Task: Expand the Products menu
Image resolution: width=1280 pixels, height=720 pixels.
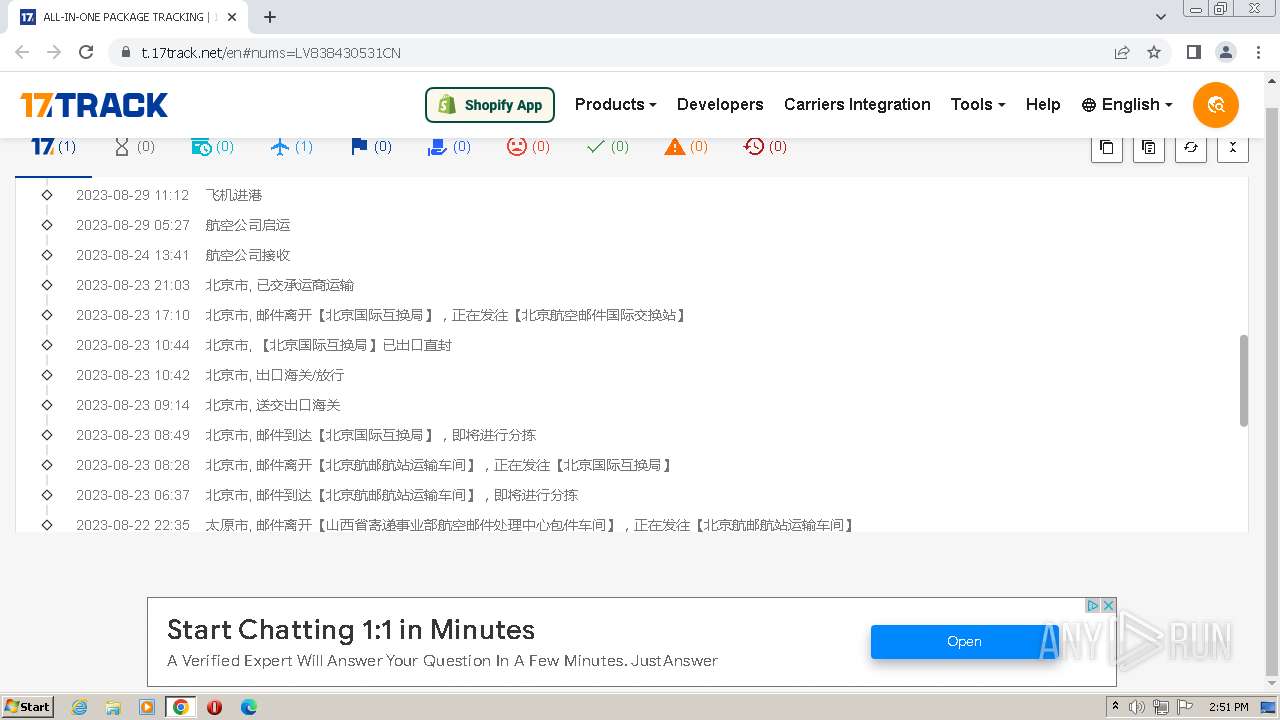Action: (x=616, y=105)
